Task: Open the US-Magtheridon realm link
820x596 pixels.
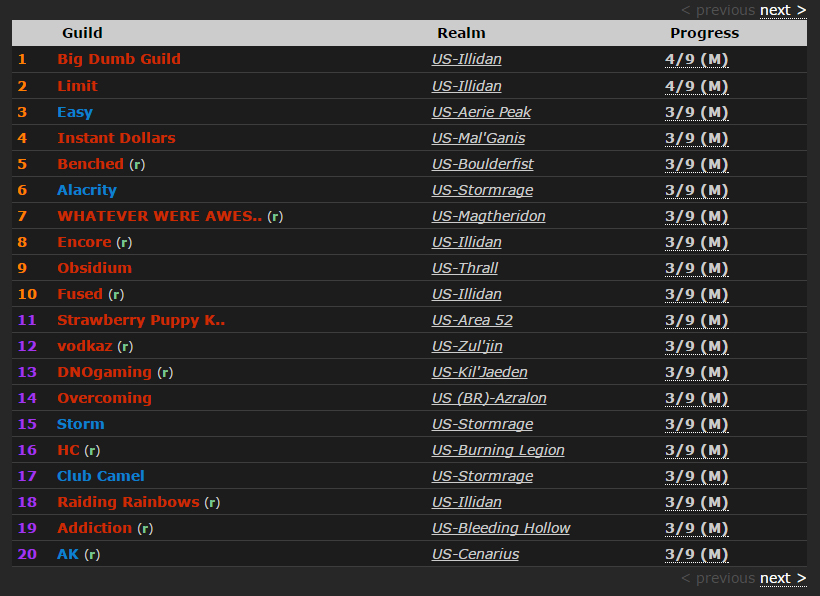Action: (488, 216)
